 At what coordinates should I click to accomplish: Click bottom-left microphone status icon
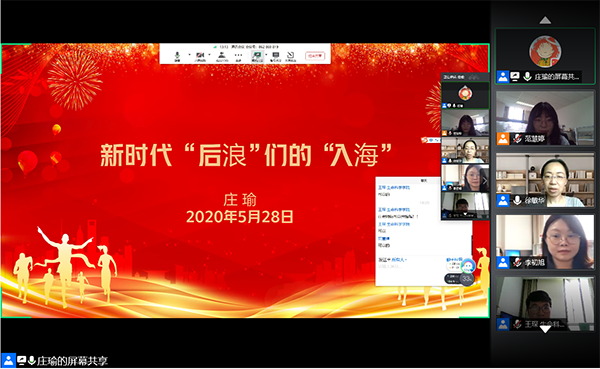(x=32, y=360)
